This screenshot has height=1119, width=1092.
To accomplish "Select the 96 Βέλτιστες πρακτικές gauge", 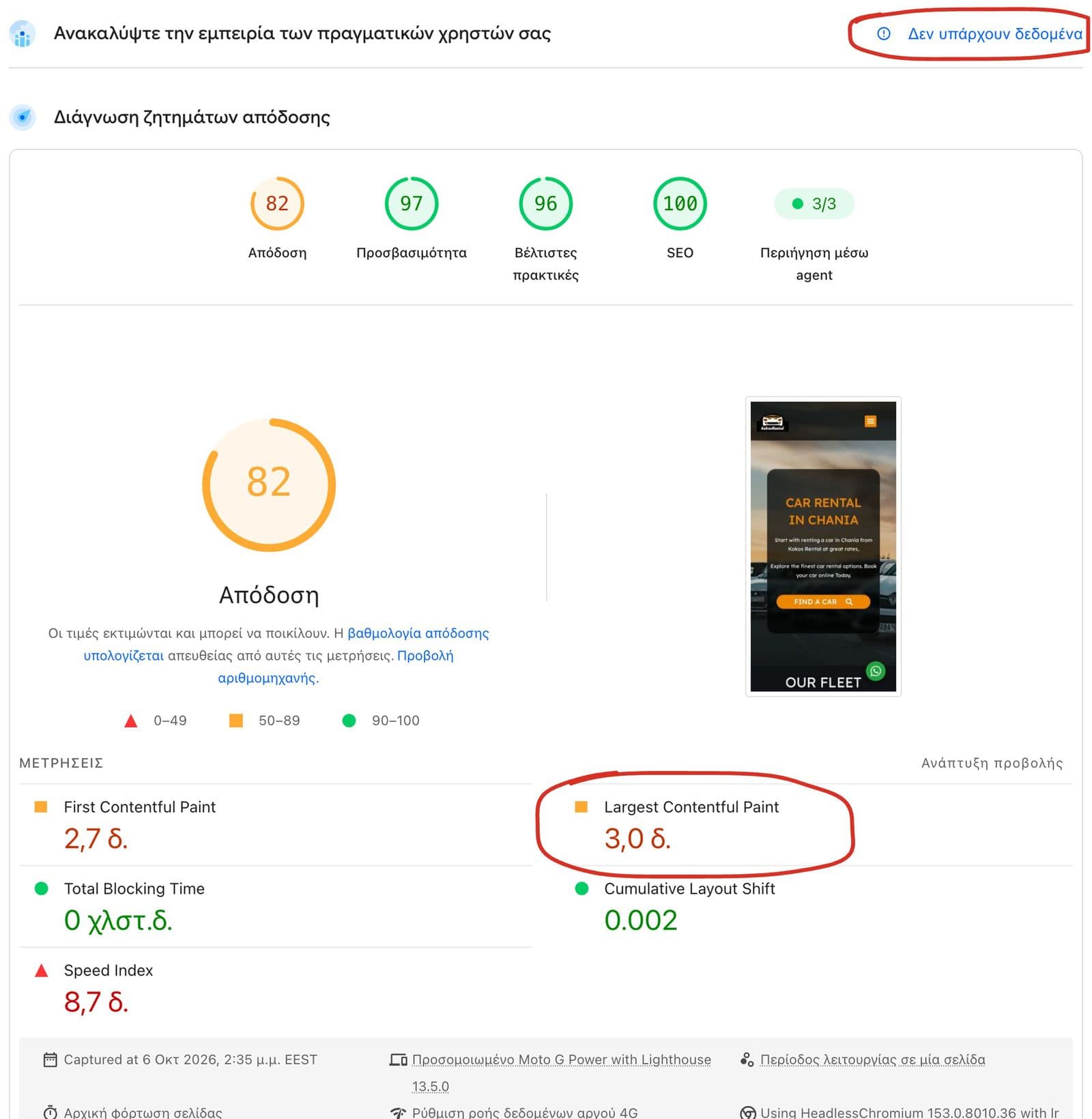I will pyautogui.click(x=546, y=203).
